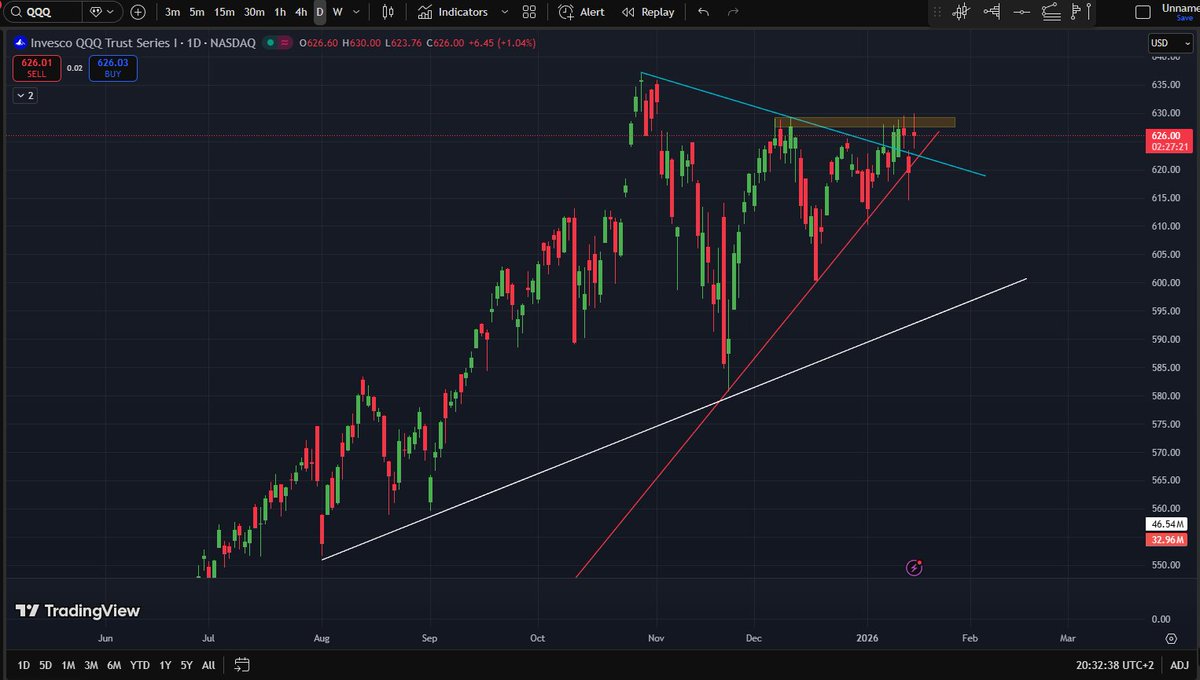Set chart range to 1Y

[x=165, y=665]
